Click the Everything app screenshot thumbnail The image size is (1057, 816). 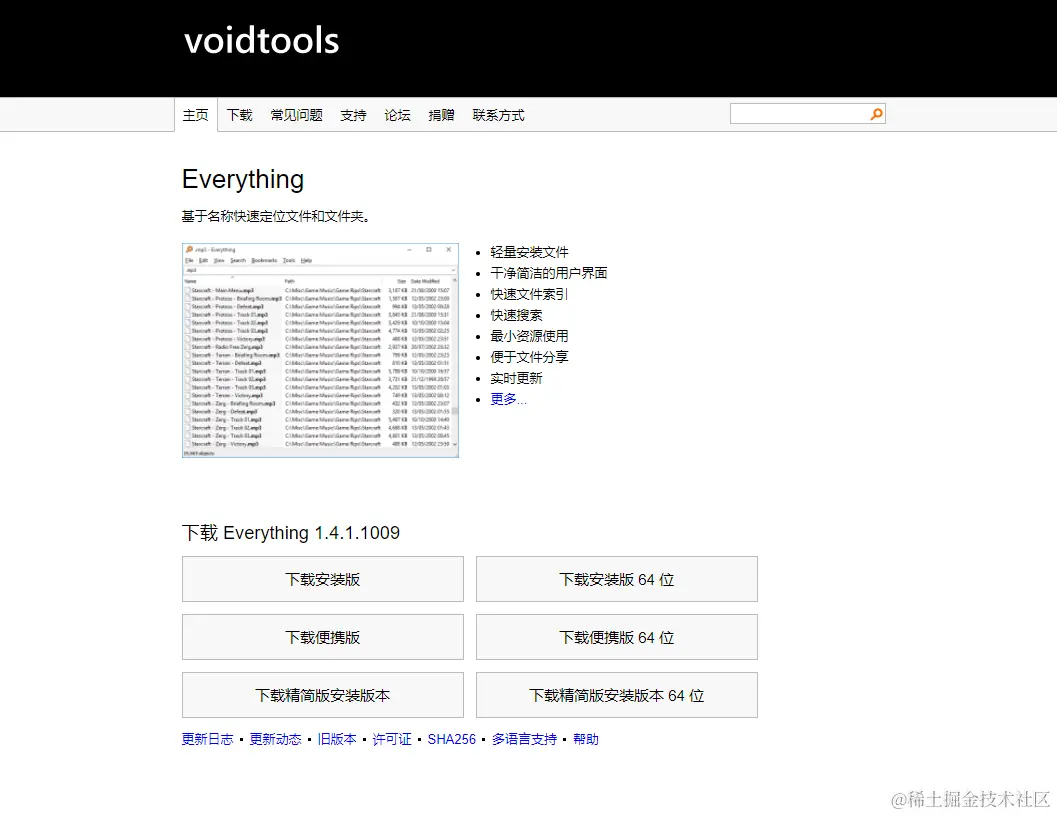tap(320, 350)
